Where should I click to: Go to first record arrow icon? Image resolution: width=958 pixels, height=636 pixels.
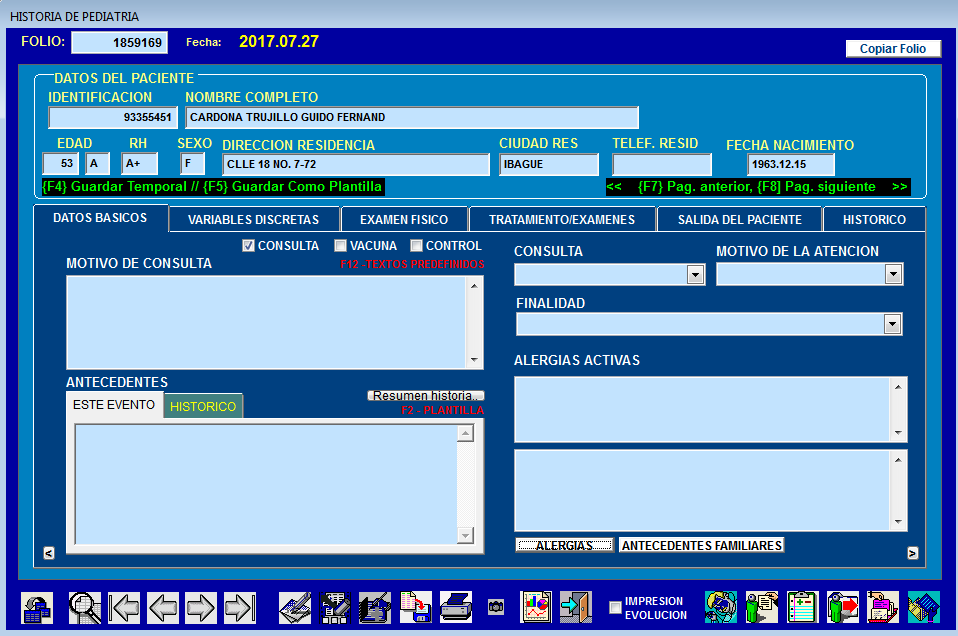124,608
